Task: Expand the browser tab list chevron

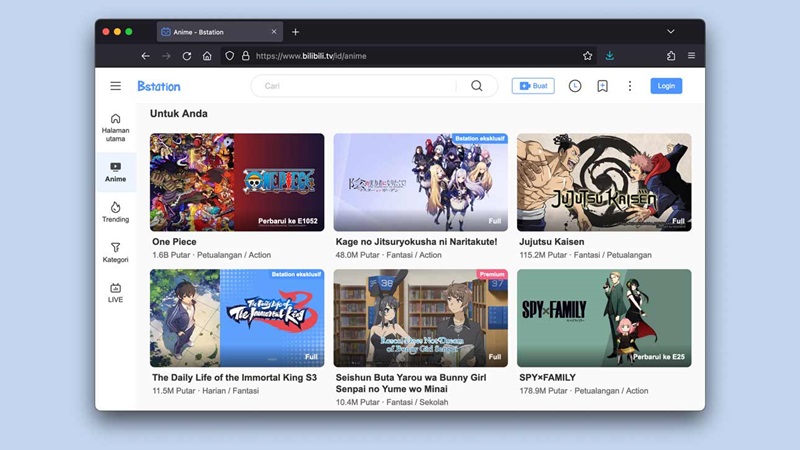Action: 671,32
